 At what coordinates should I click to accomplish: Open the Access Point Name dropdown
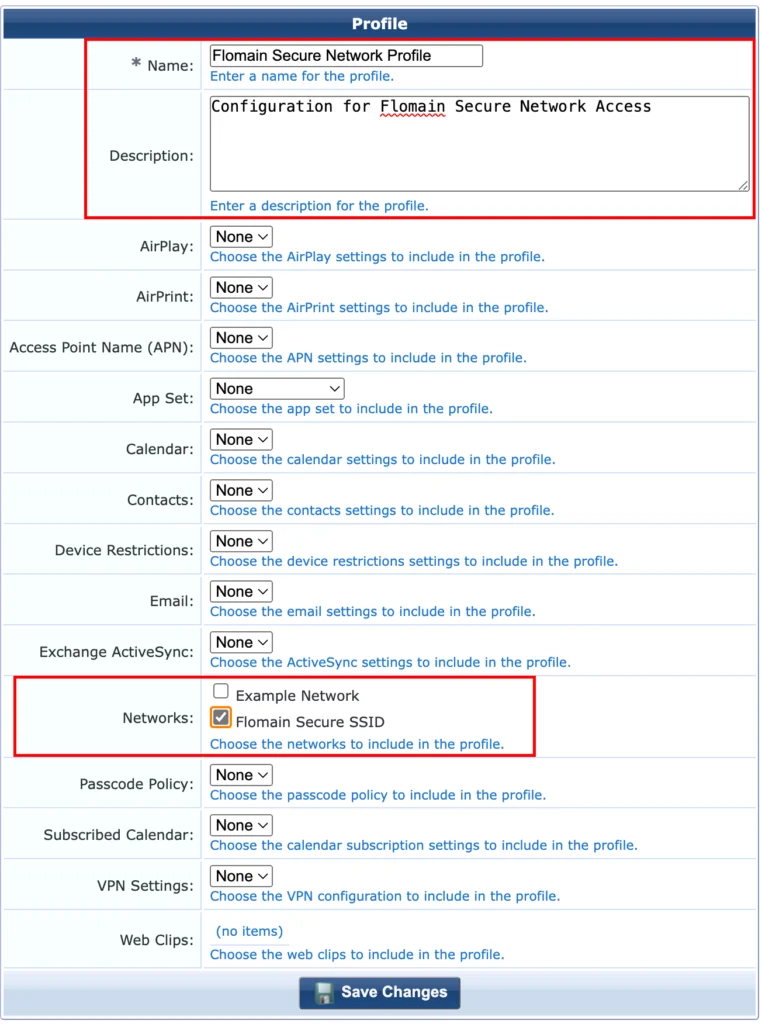click(x=240, y=337)
